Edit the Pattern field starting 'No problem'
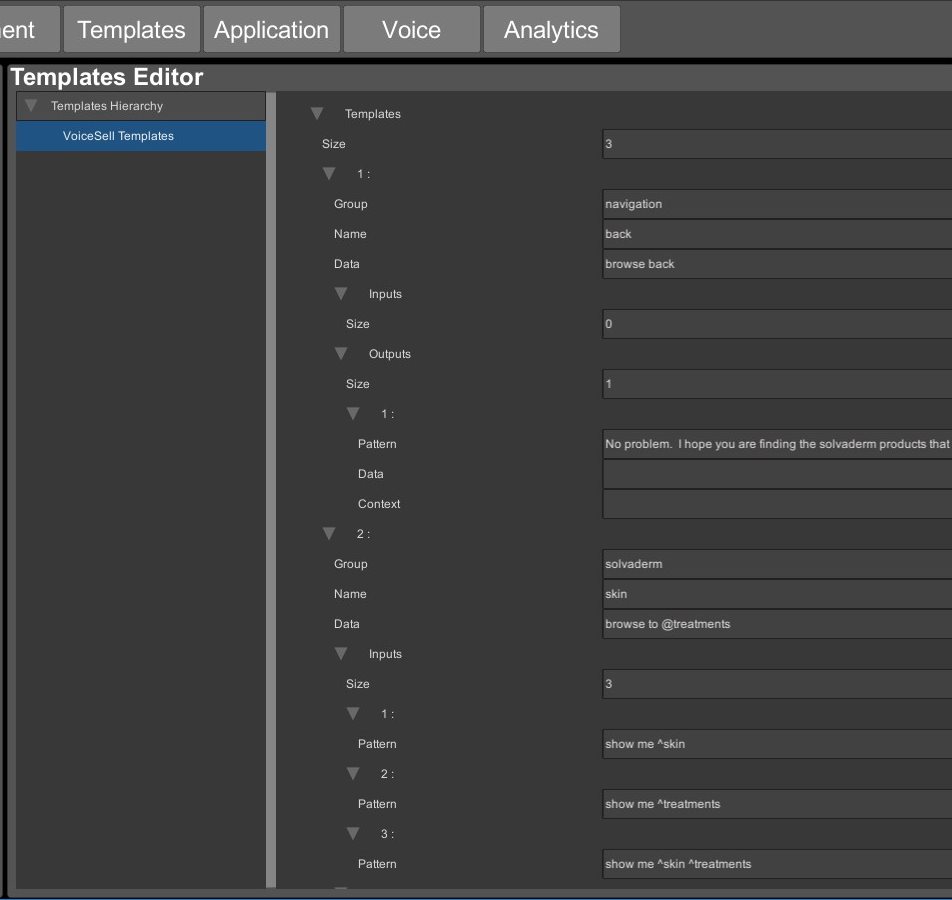The width and height of the screenshot is (952, 900). pos(777,444)
